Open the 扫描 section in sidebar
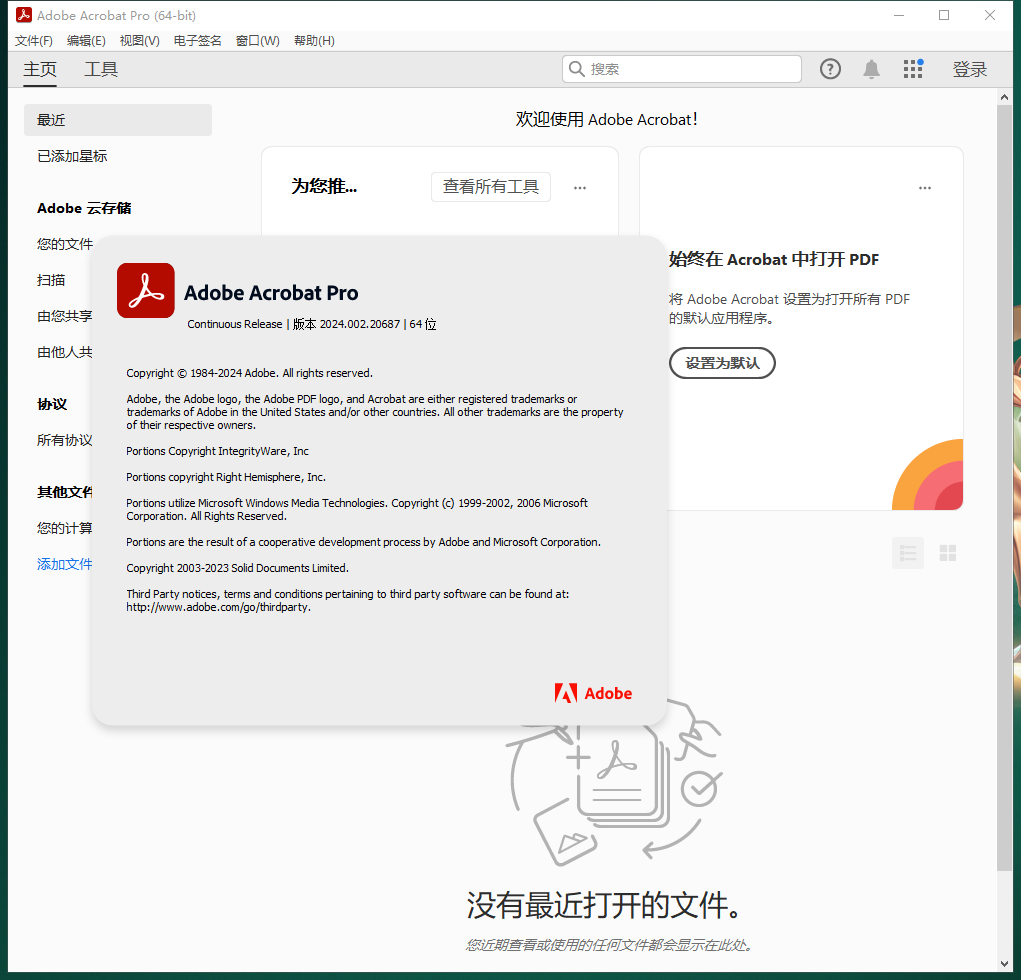Viewport: 1021px width, 980px height. [x=51, y=280]
